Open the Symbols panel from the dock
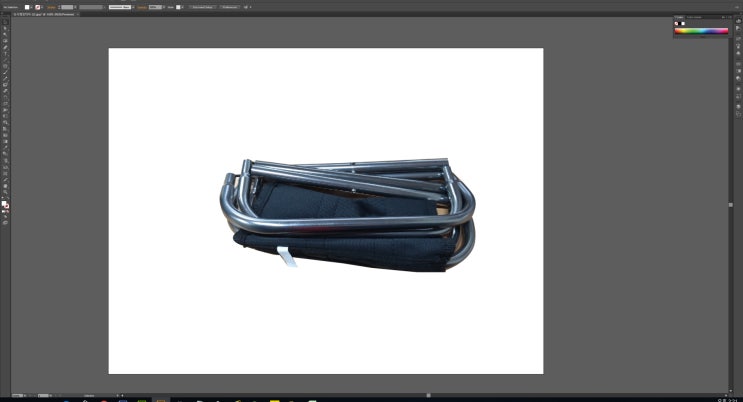 pos(738,53)
